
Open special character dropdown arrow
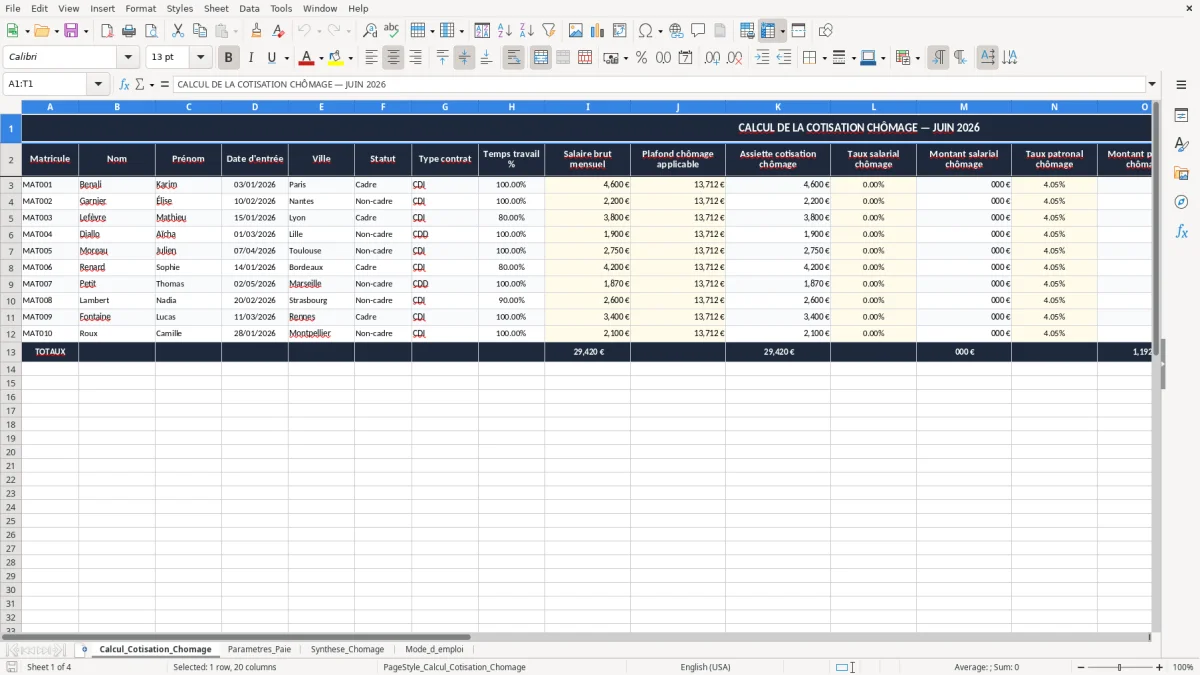[x=661, y=31]
